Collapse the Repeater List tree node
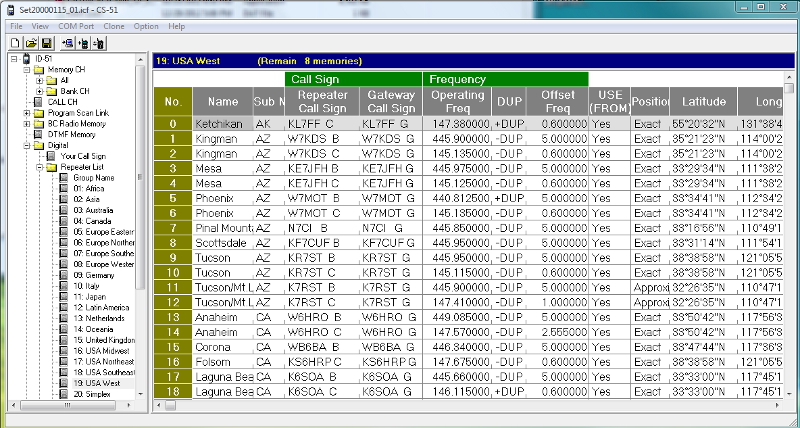The width and height of the screenshot is (800, 428). click(x=39, y=167)
